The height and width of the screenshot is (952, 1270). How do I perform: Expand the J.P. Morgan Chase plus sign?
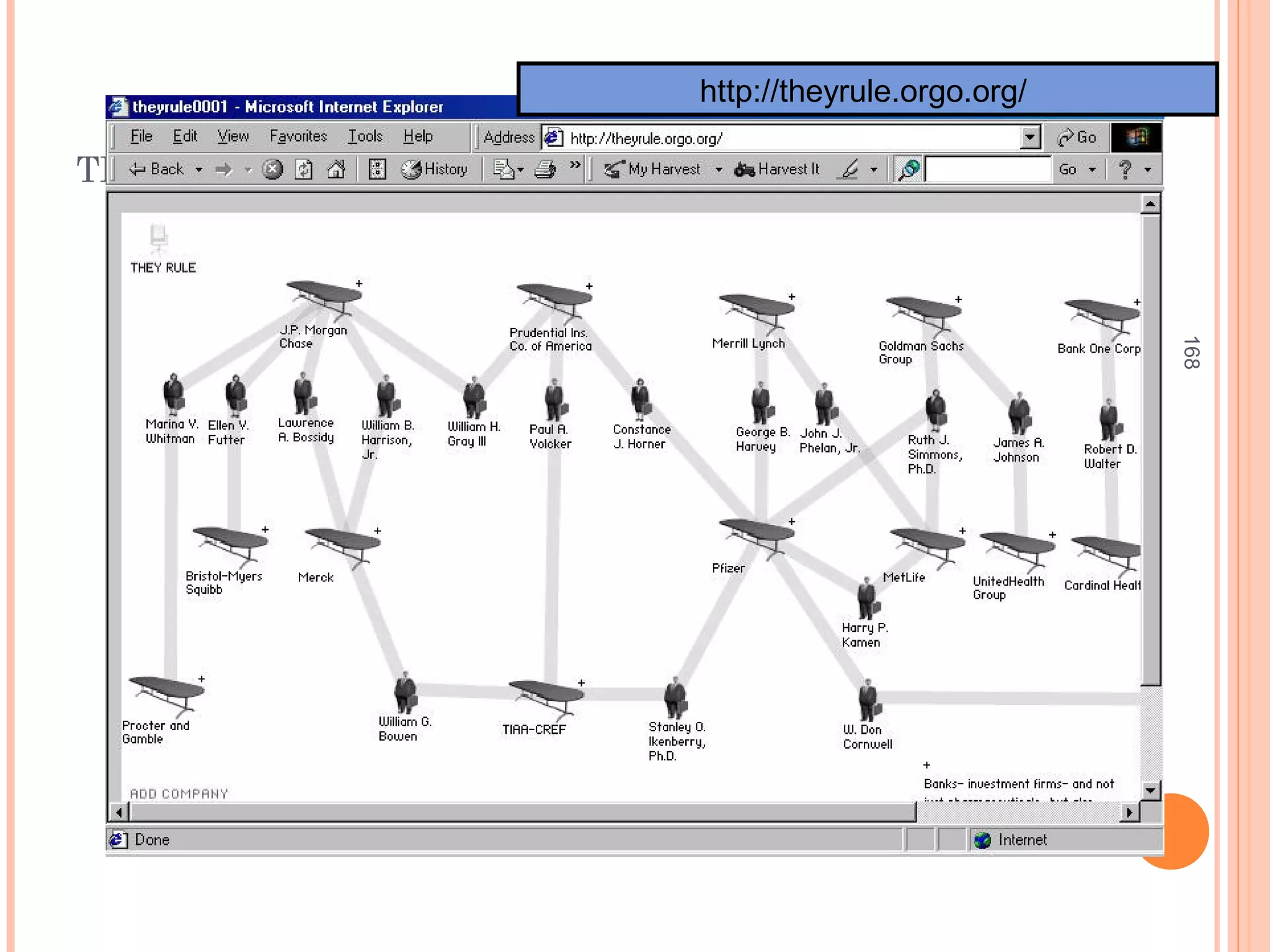tap(359, 284)
